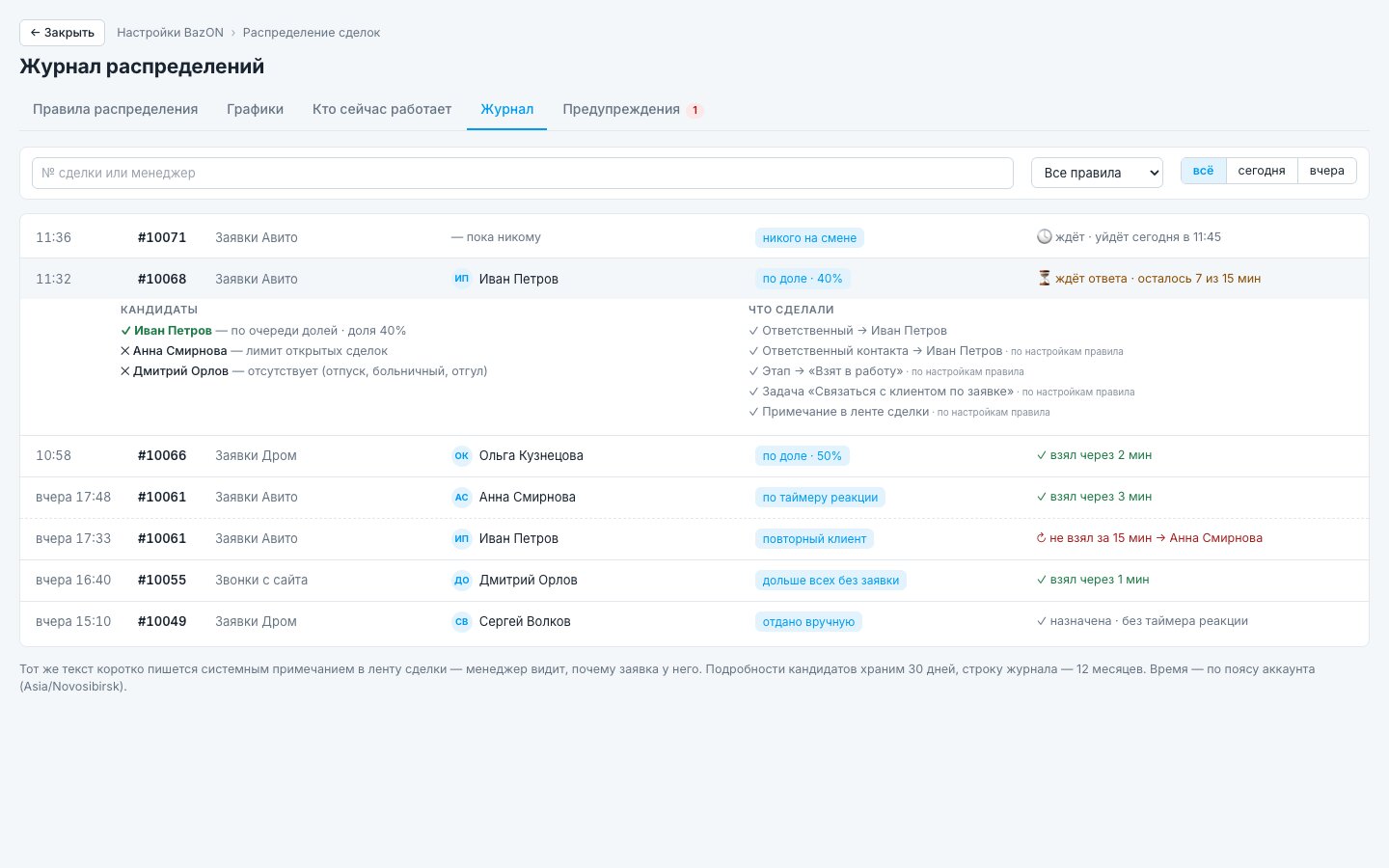Click the retry icon beside «не взял за 15 мин»
Screen dimensions: 1389x868
[x=1042, y=538]
